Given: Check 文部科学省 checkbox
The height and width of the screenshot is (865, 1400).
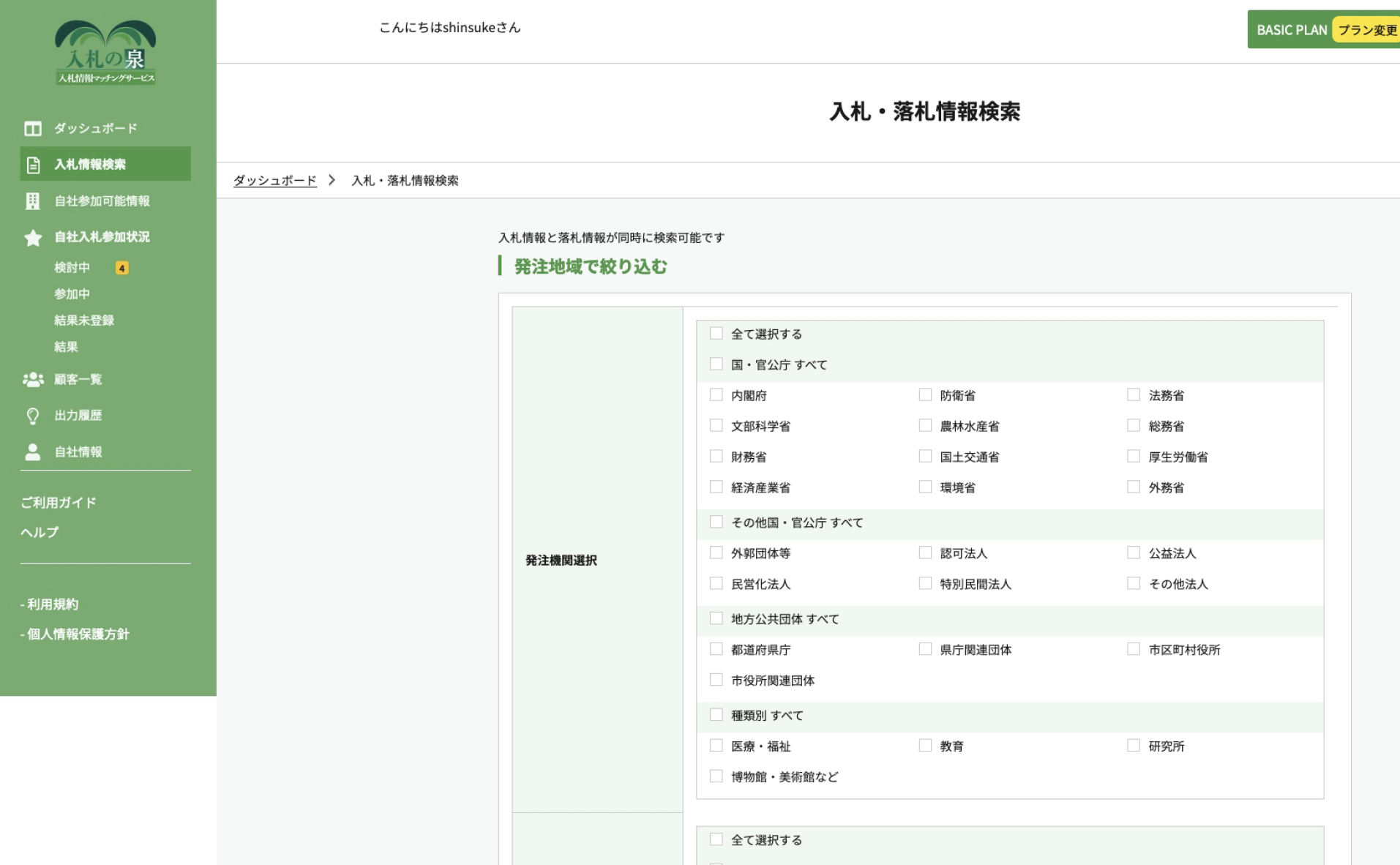Looking at the screenshot, I should 716,426.
